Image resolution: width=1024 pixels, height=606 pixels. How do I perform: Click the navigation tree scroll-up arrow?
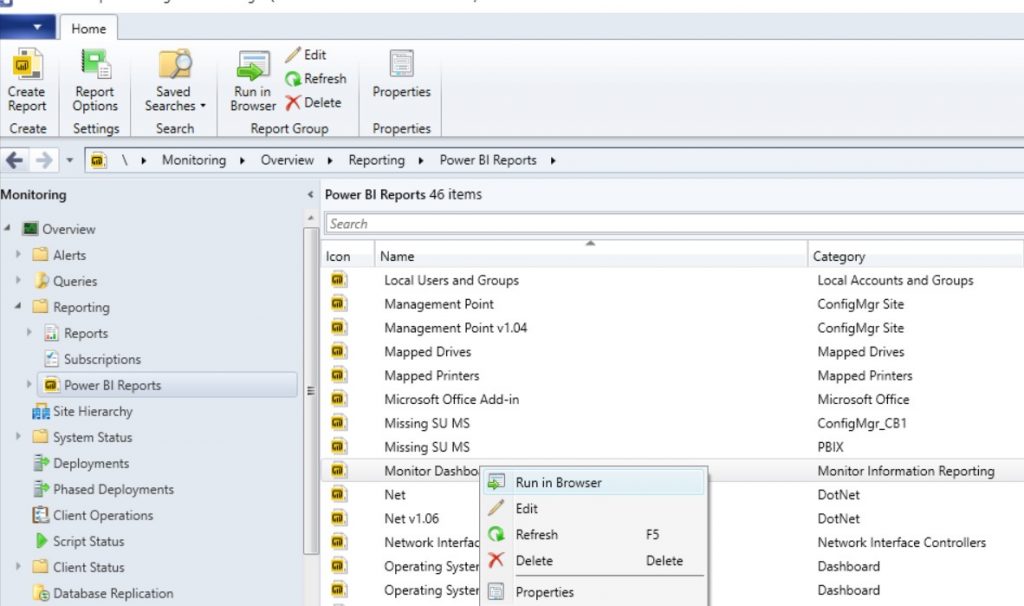pyautogui.click(x=310, y=217)
